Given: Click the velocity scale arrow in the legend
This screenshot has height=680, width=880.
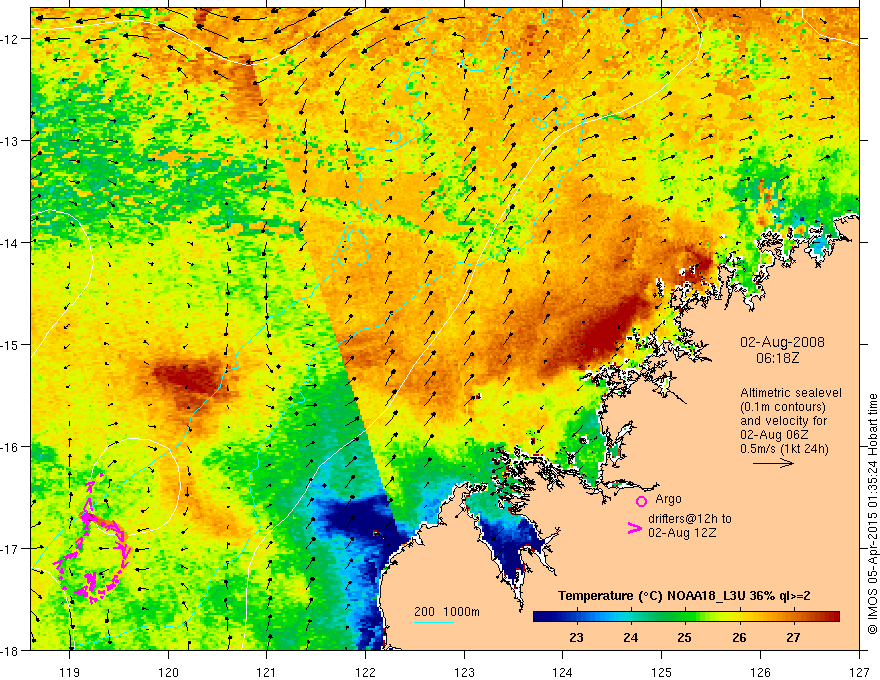Looking at the screenshot, I should pos(773,463).
